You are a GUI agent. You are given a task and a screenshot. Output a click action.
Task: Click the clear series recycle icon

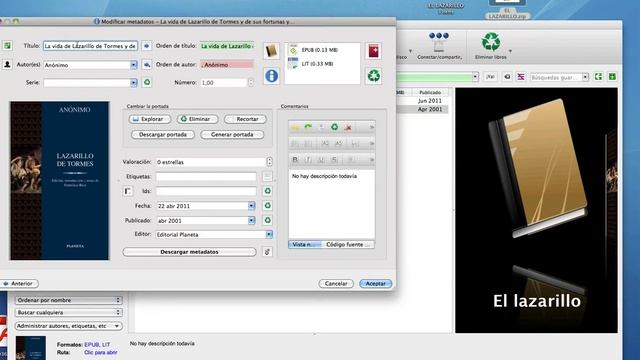click(x=147, y=82)
